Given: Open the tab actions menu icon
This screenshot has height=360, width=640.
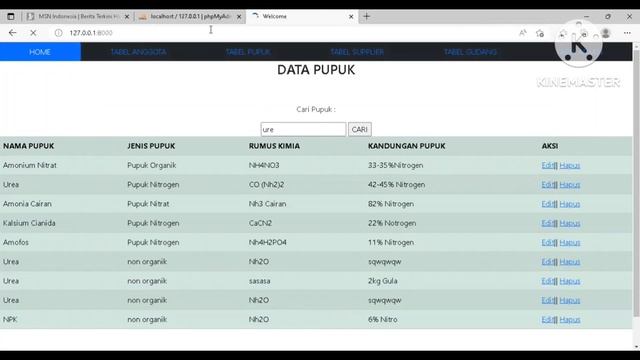Looking at the screenshot, I should pyautogui.click(x=11, y=17).
